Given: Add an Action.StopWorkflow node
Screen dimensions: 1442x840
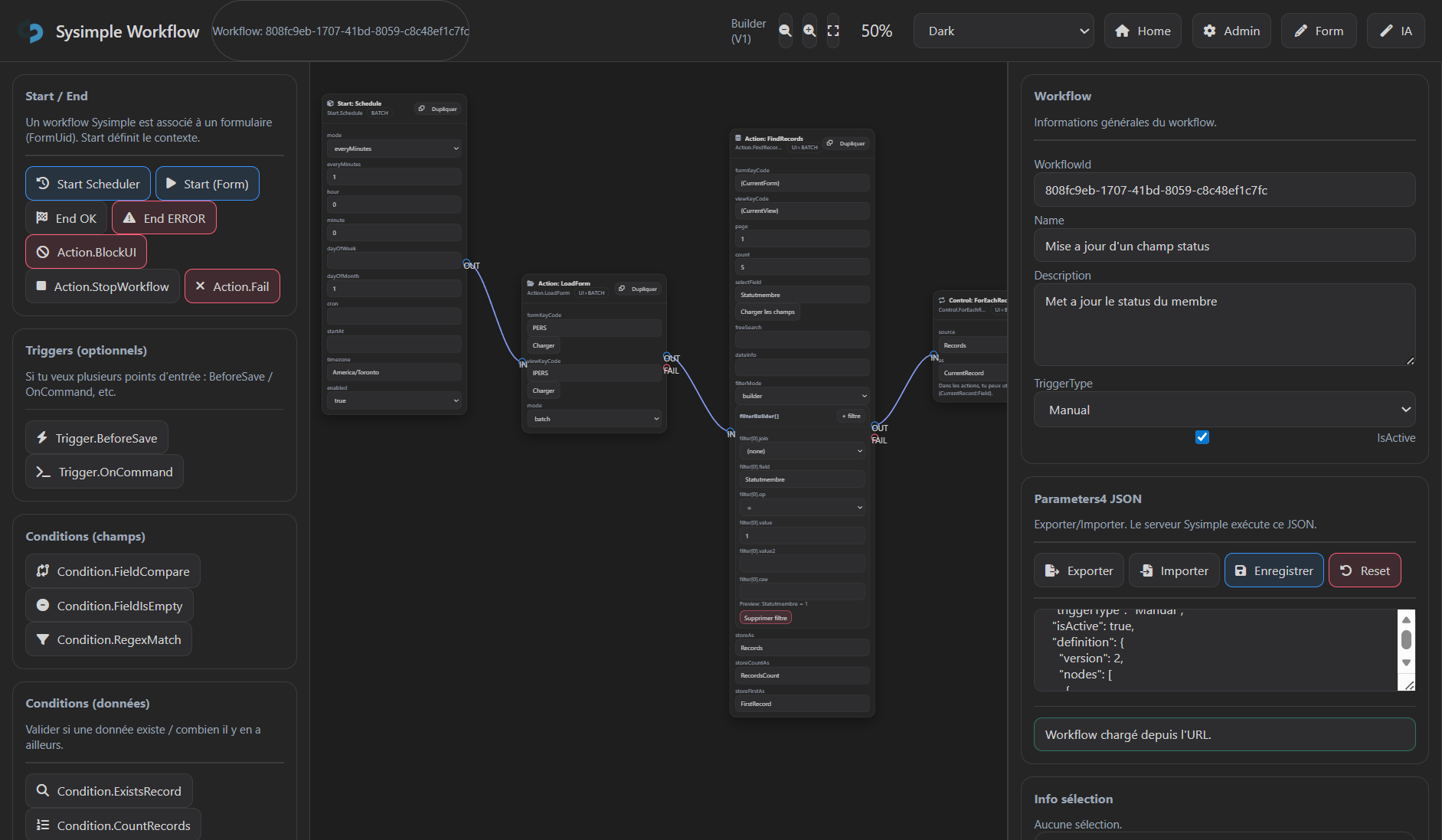Looking at the screenshot, I should [103, 286].
